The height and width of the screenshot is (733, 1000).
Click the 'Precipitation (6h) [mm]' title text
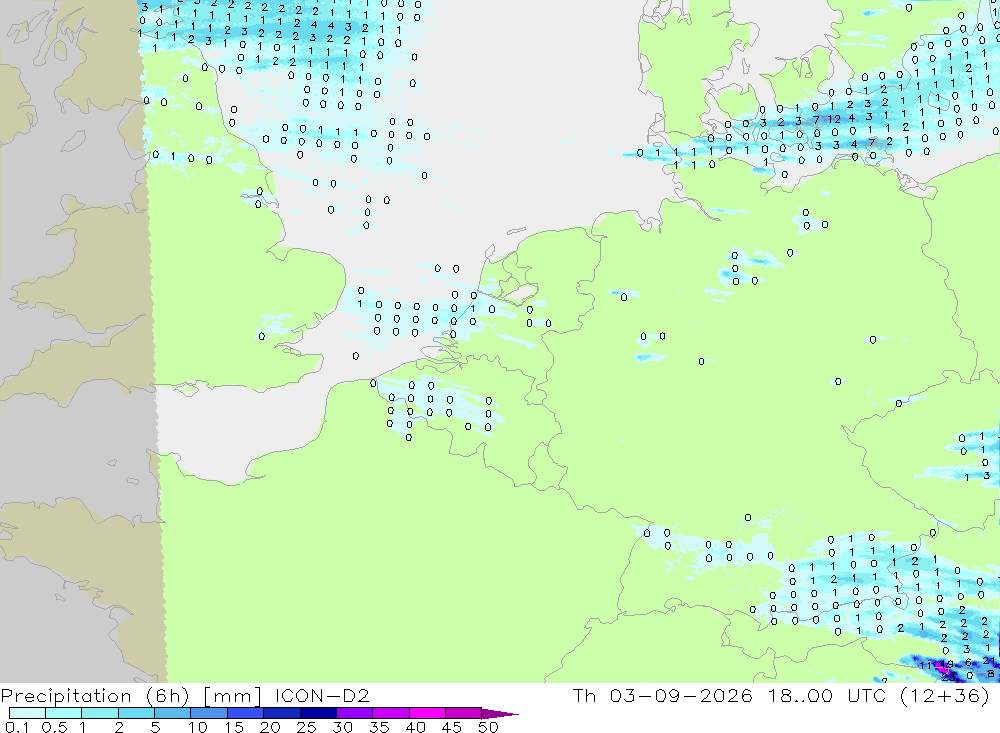(131, 696)
